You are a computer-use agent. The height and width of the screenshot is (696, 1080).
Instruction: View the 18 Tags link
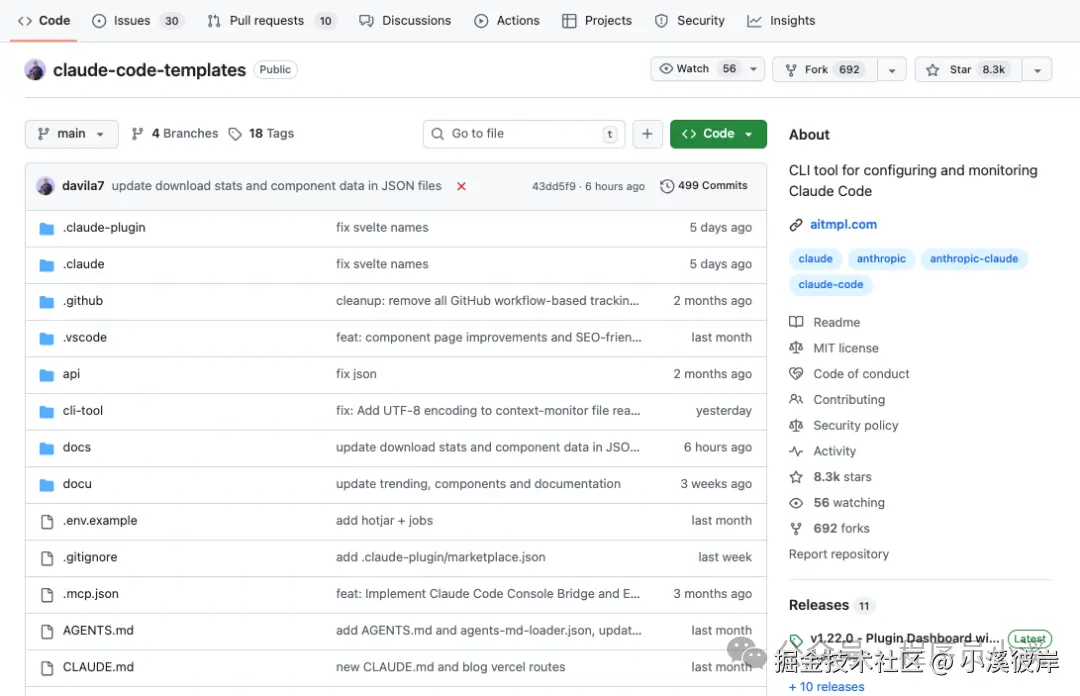pos(262,134)
